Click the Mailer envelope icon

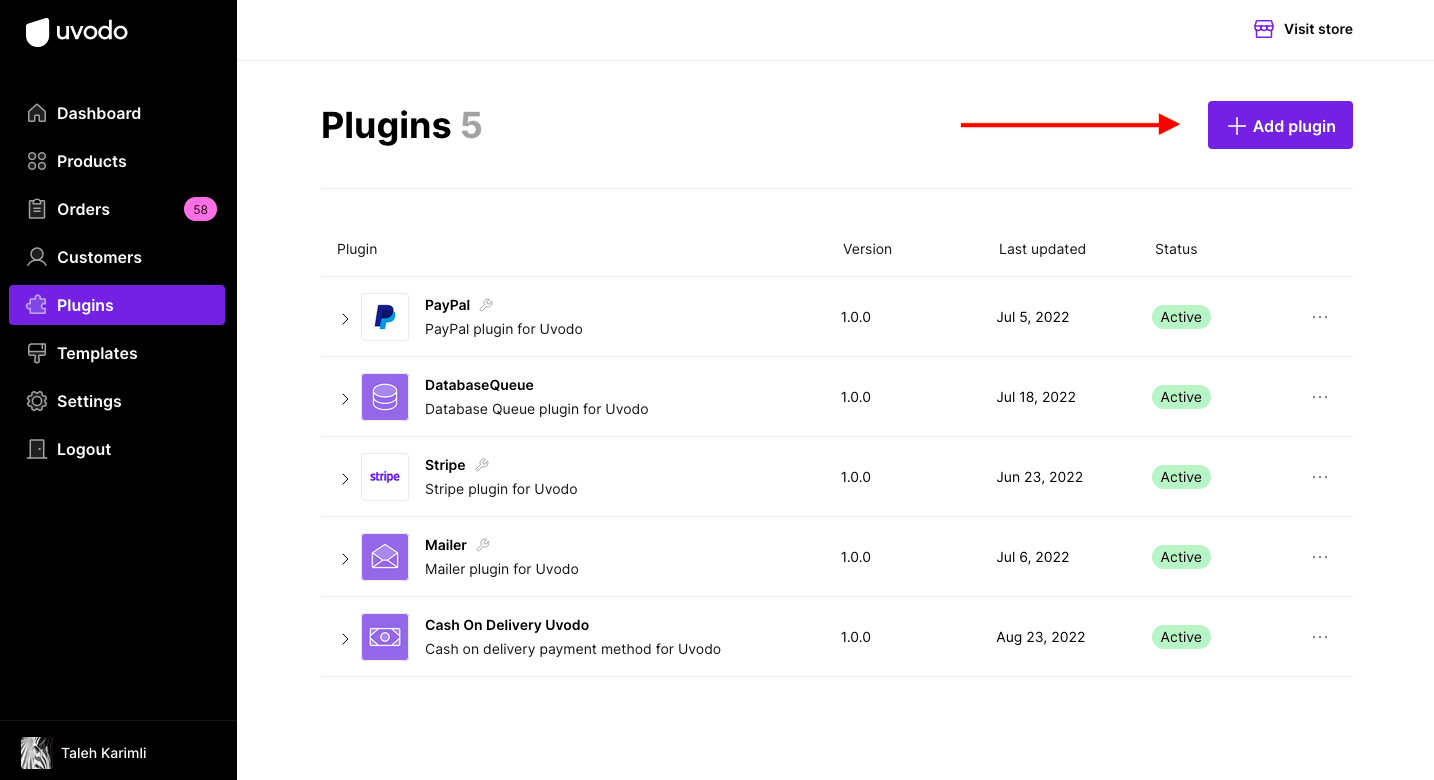coord(385,557)
